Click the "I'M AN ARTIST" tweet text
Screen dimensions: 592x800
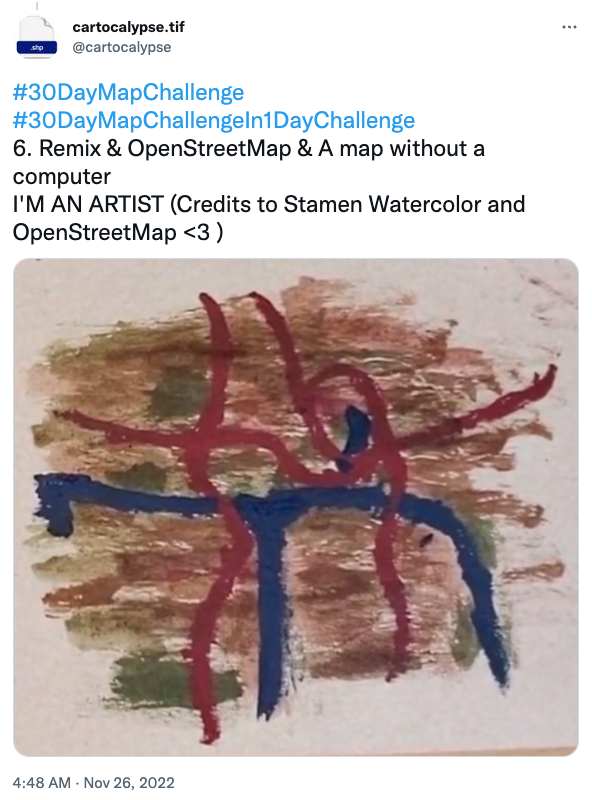(x=88, y=204)
